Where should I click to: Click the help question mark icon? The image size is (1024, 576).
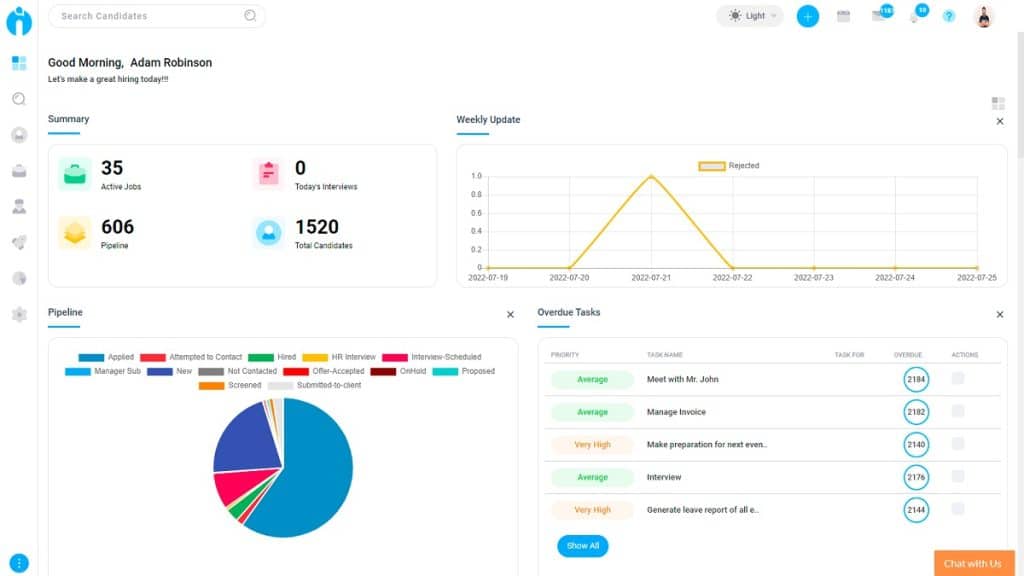(949, 16)
